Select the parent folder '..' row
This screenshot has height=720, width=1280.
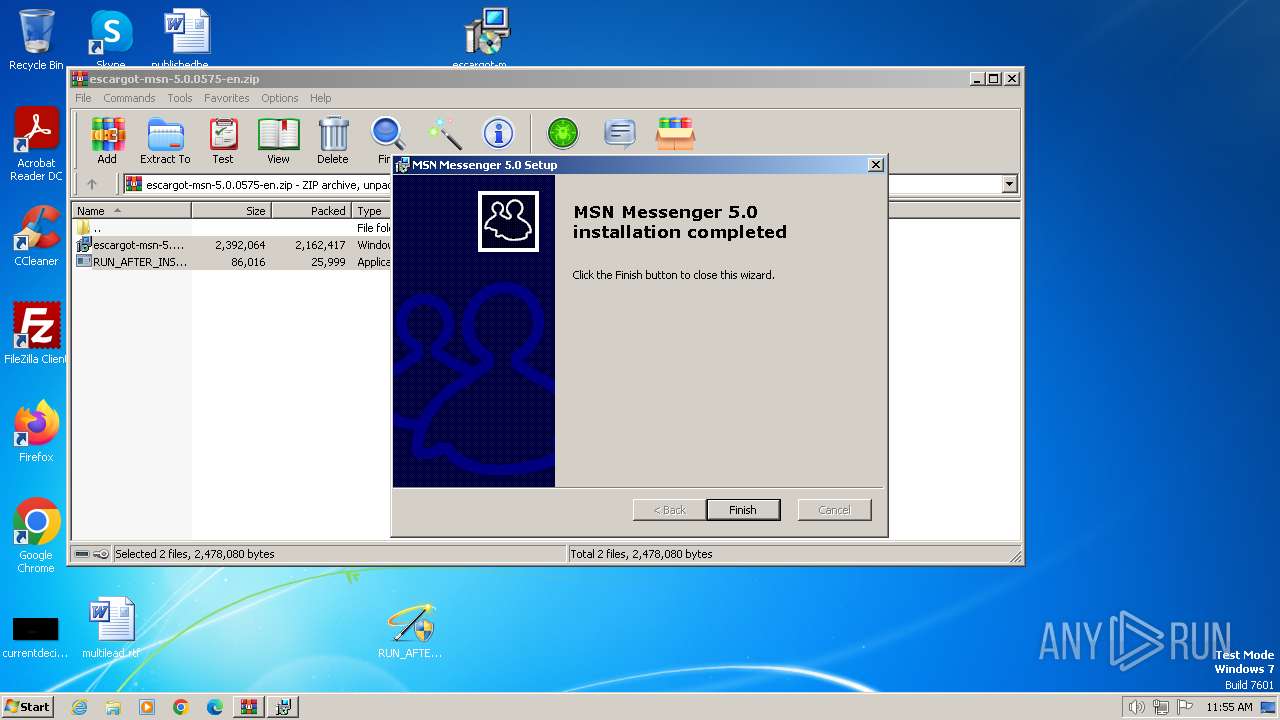232,228
